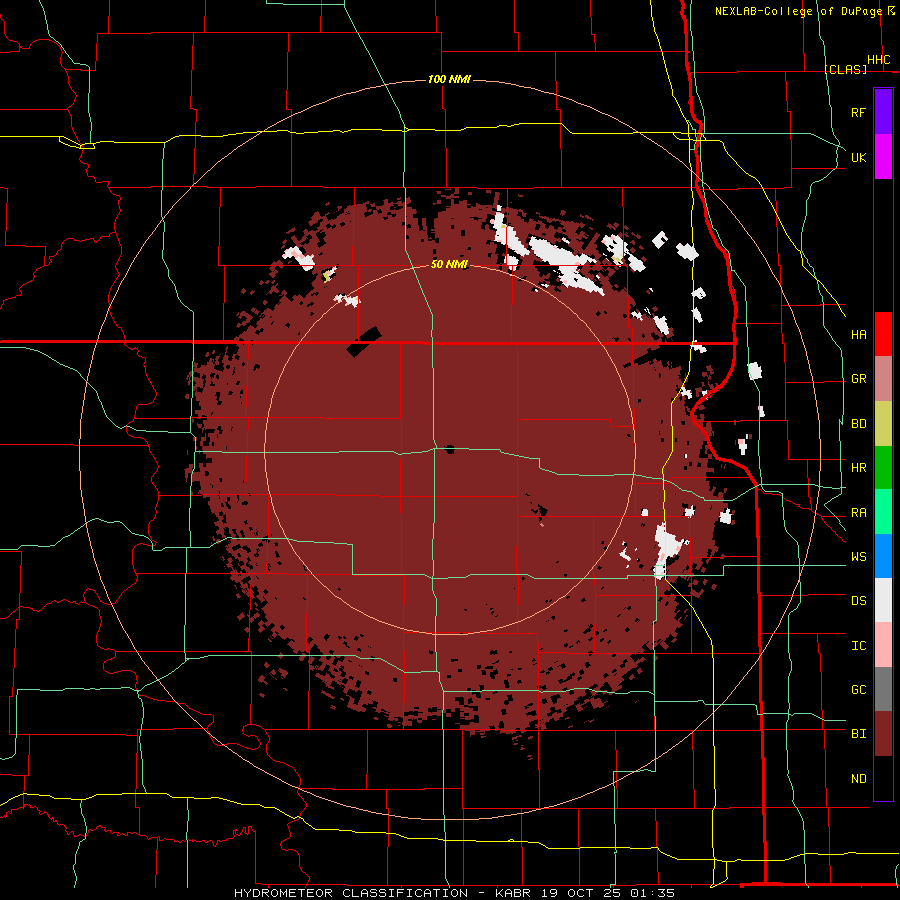This screenshot has width=900, height=900.
Task: Click the ND legend label
Action: pyautogui.click(x=858, y=779)
